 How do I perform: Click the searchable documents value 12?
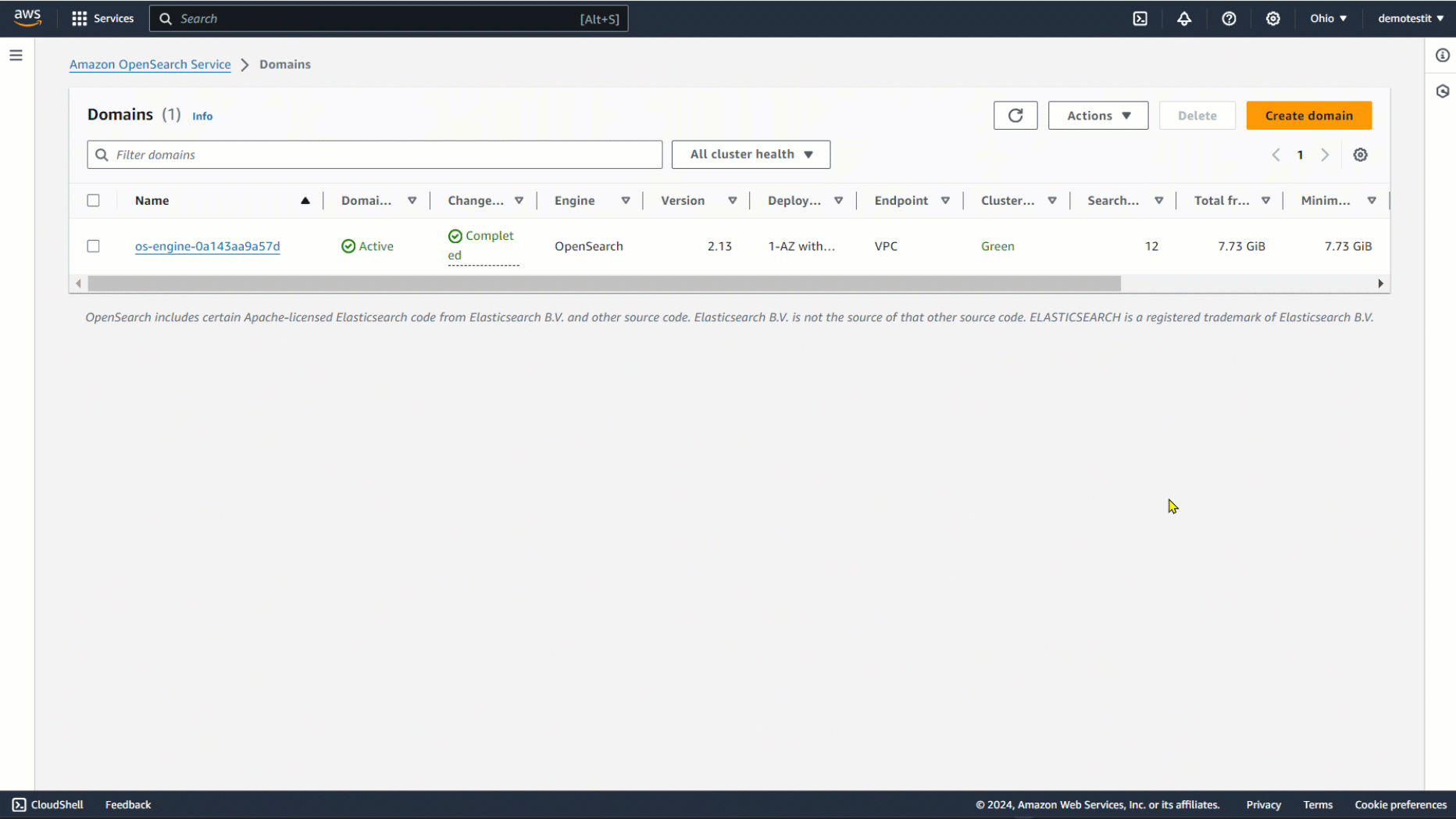pos(1151,246)
